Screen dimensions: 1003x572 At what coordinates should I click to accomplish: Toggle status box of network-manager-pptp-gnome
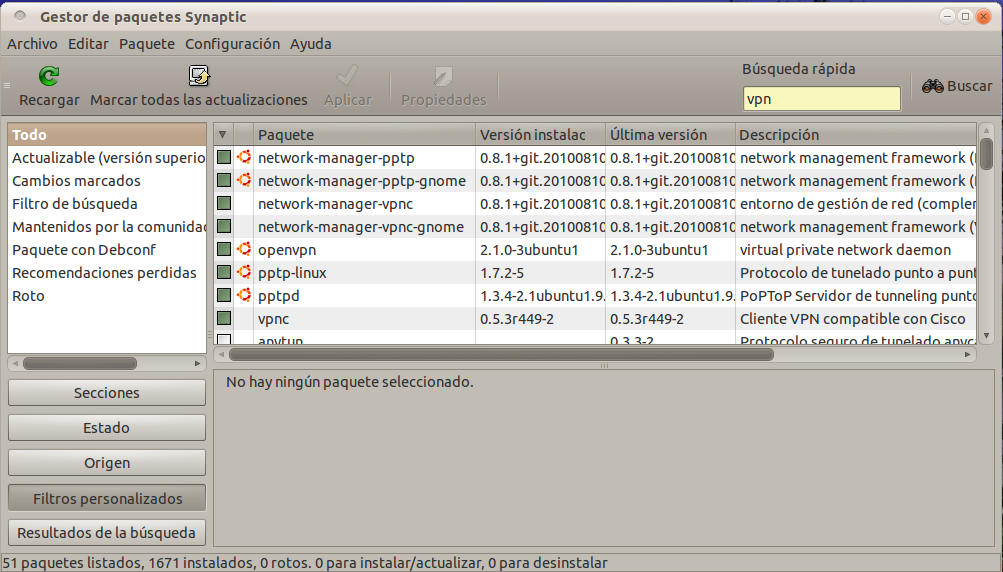coord(224,180)
